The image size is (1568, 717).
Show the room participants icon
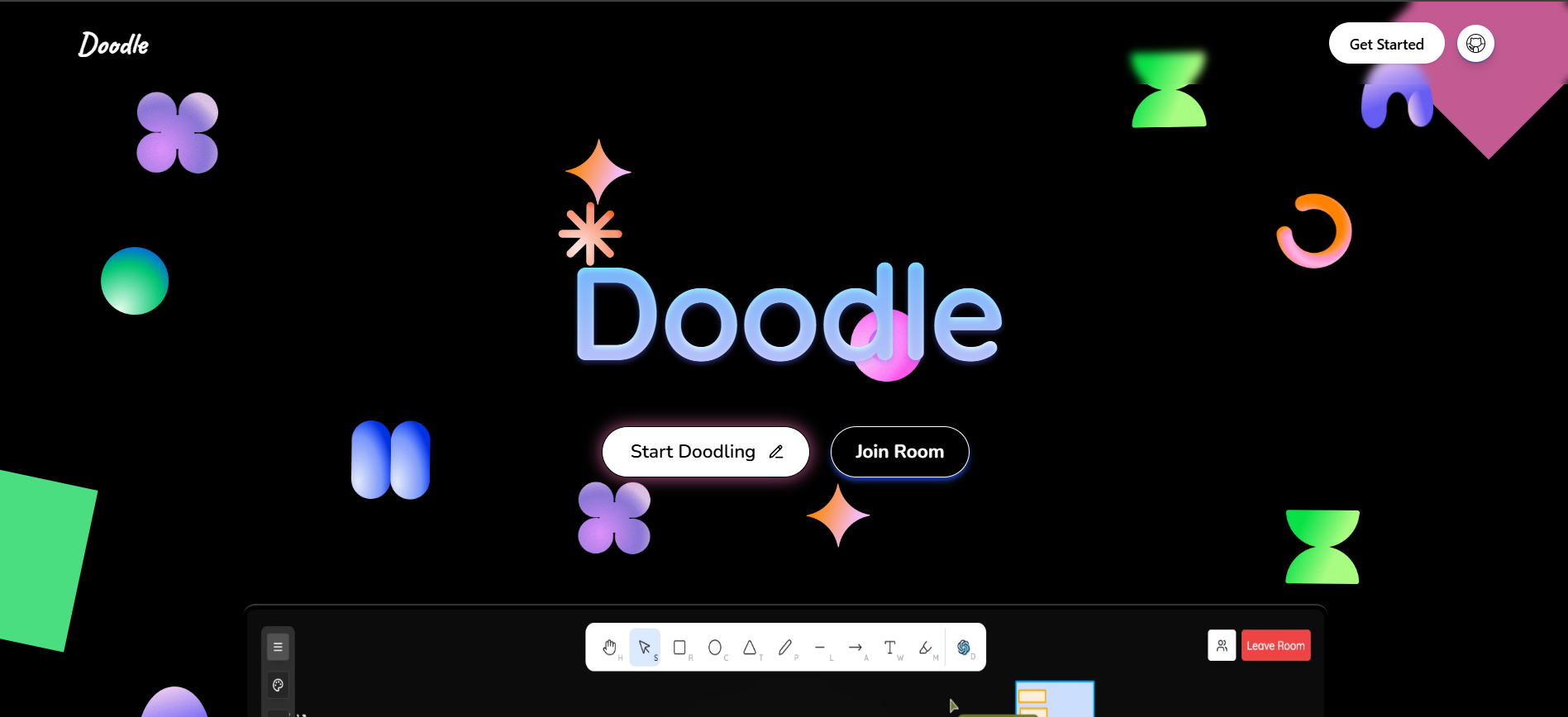[1222, 645]
